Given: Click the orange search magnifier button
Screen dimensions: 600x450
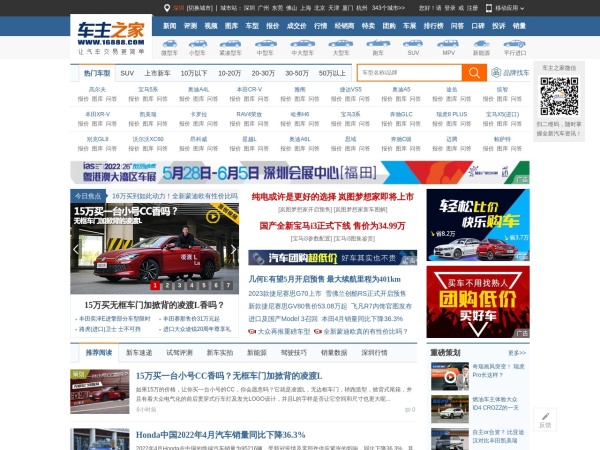Looking at the screenshot, I should (x=474, y=73).
